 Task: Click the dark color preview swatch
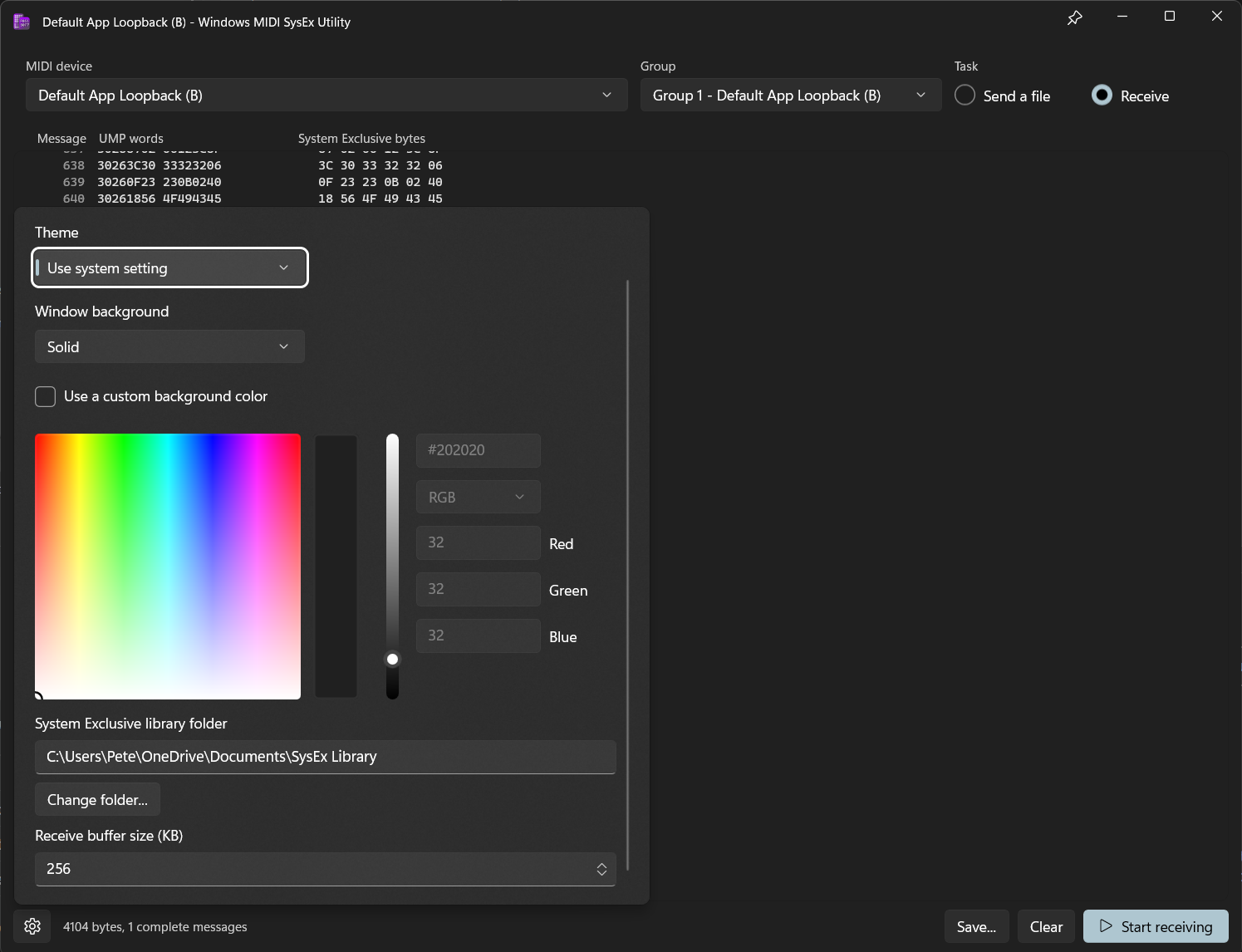coord(336,566)
